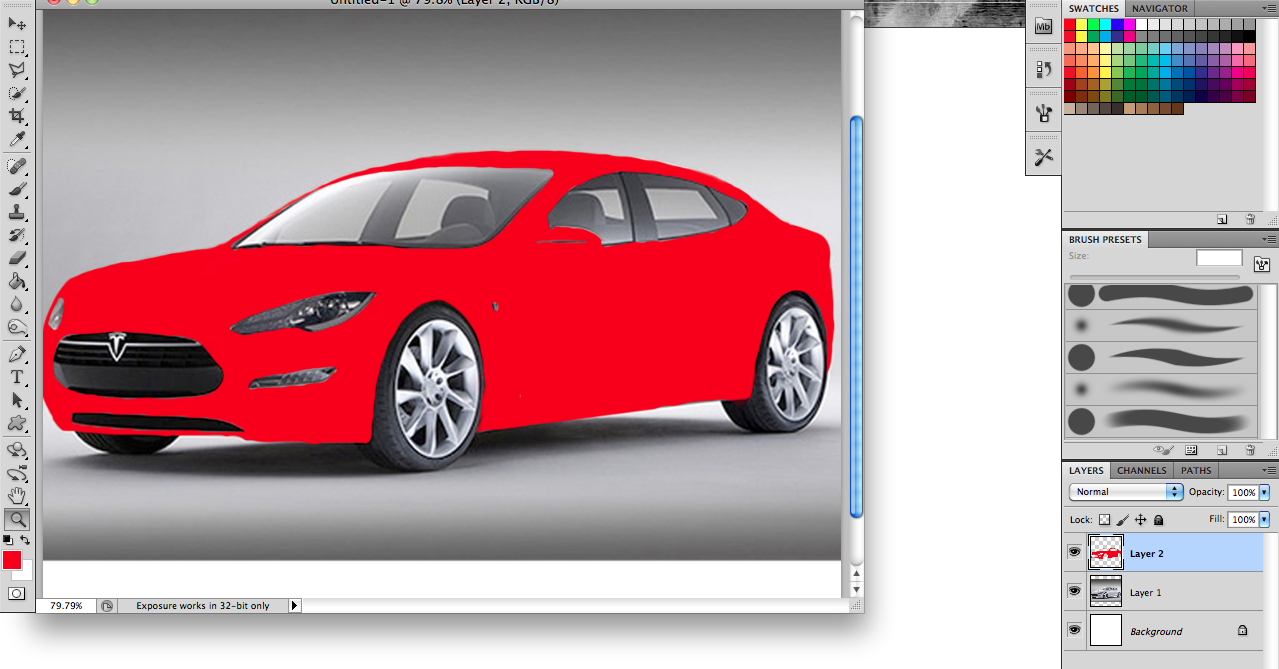
Task: Open the Brush presets dock icon
Action: pos(1044,113)
